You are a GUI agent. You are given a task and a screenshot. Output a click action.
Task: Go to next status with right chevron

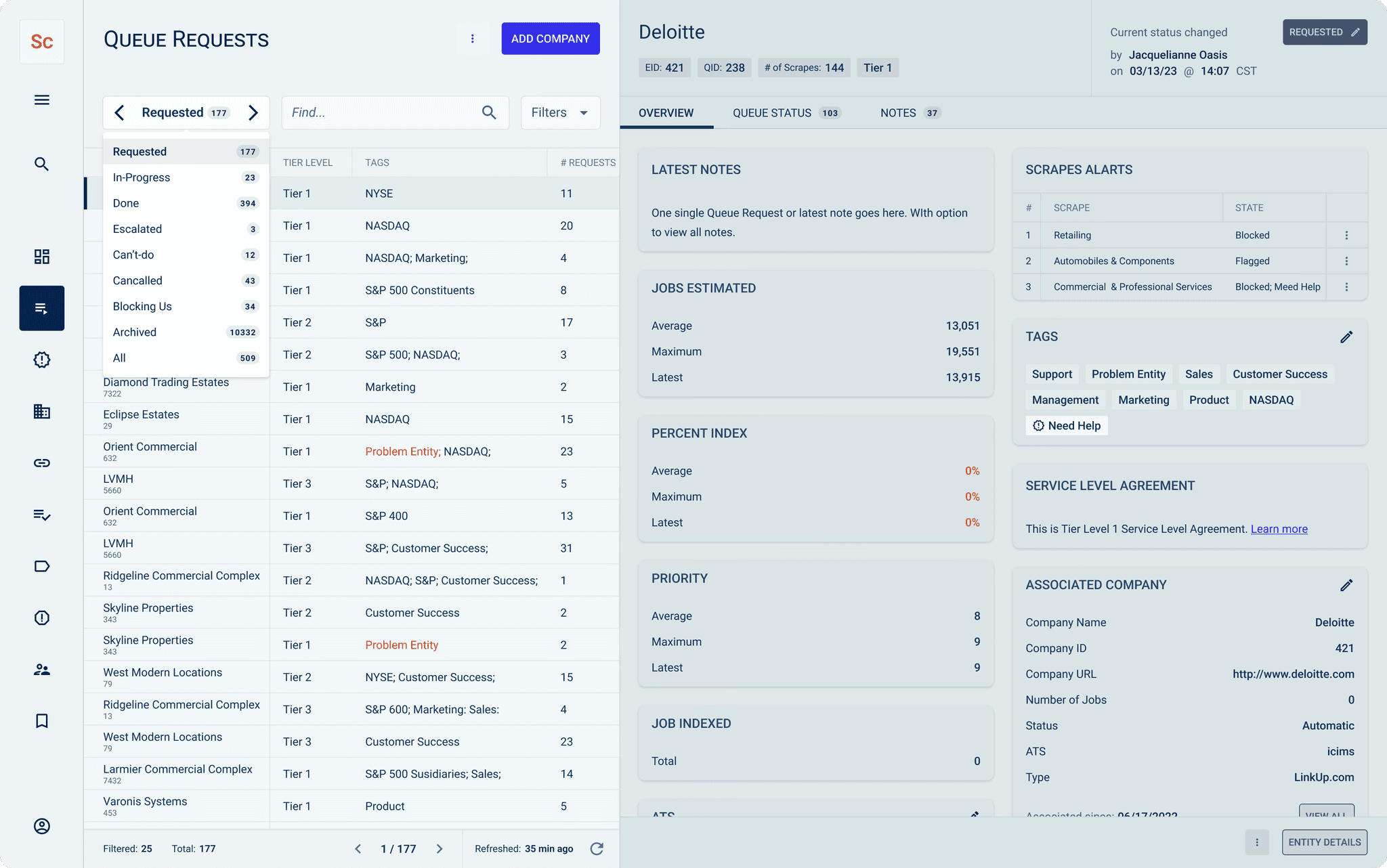[253, 112]
